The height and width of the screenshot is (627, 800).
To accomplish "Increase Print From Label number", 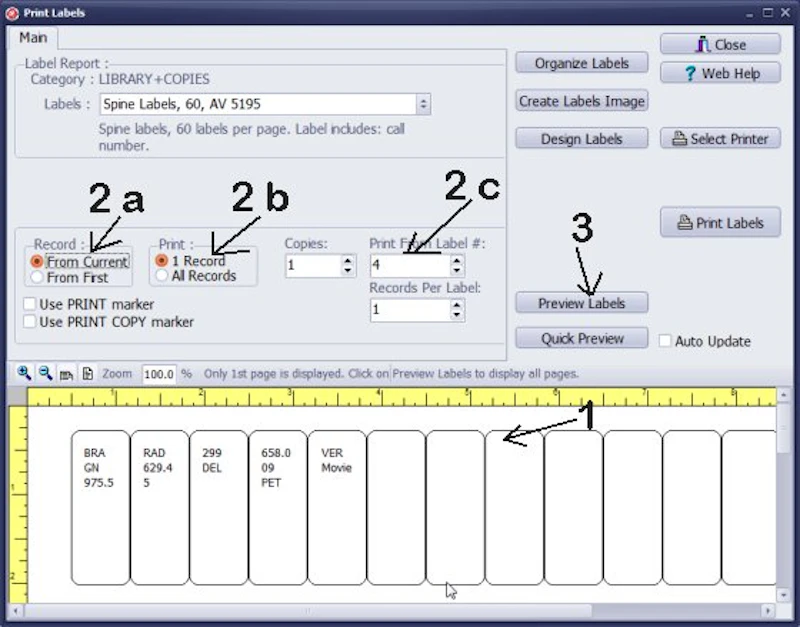I will point(457,260).
